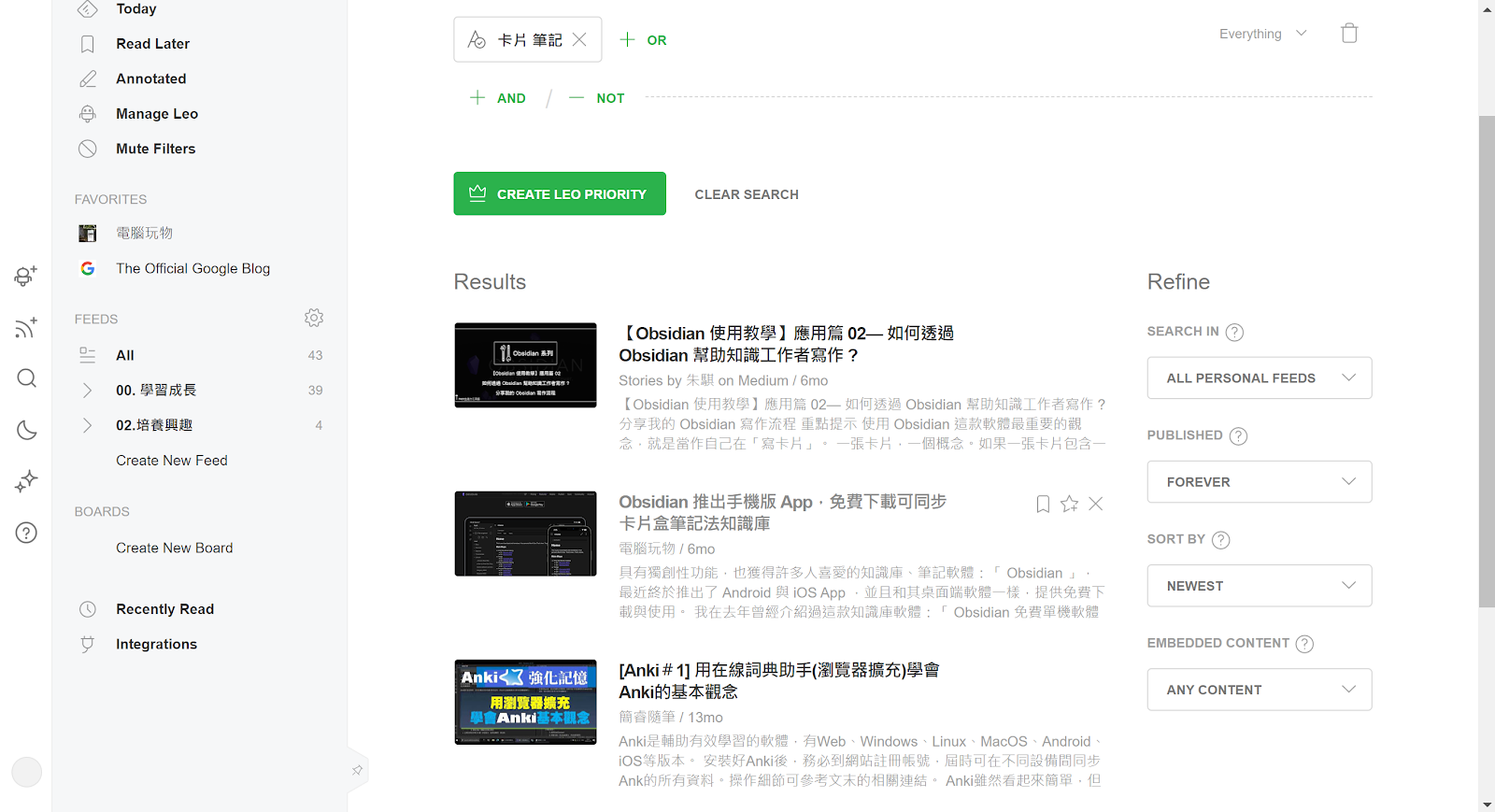This screenshot has width=1495, height=812.
Task: Click Clear Search
Action: tap(747, 194)
